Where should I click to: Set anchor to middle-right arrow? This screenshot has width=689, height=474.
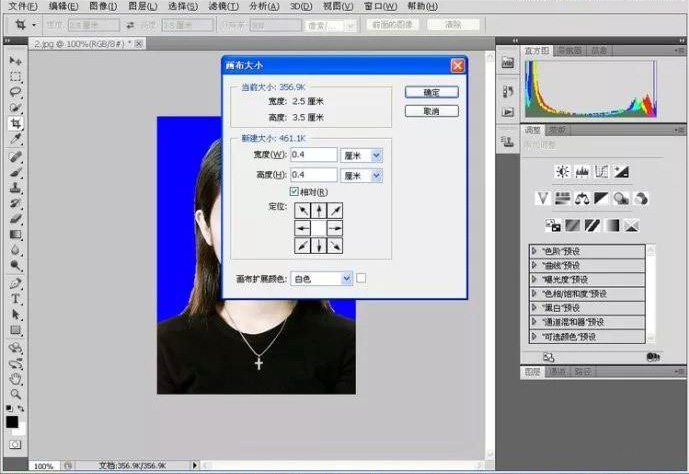(x=335, y=228)
